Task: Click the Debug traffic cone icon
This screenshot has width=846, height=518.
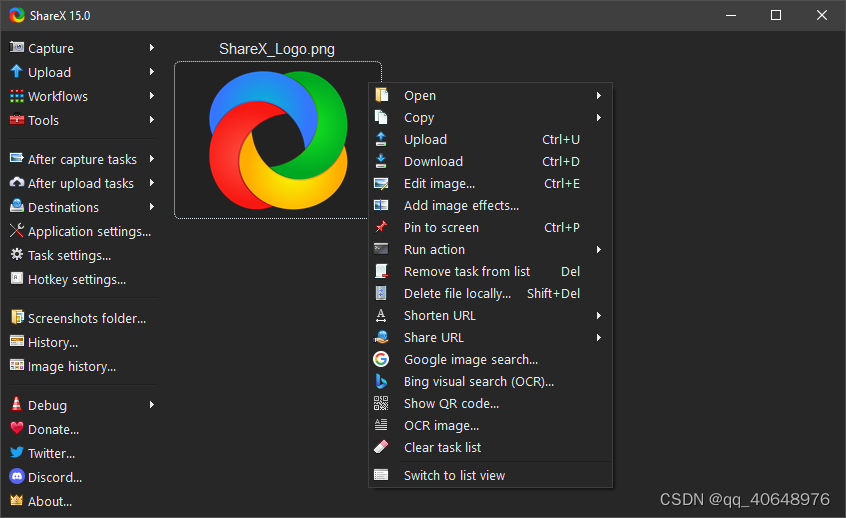Action: pos(17,404)
